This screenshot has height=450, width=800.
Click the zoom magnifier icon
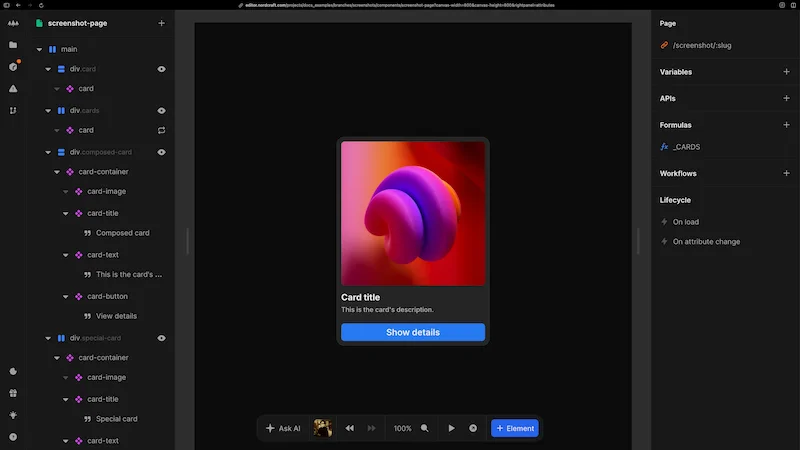coord(424,428)
